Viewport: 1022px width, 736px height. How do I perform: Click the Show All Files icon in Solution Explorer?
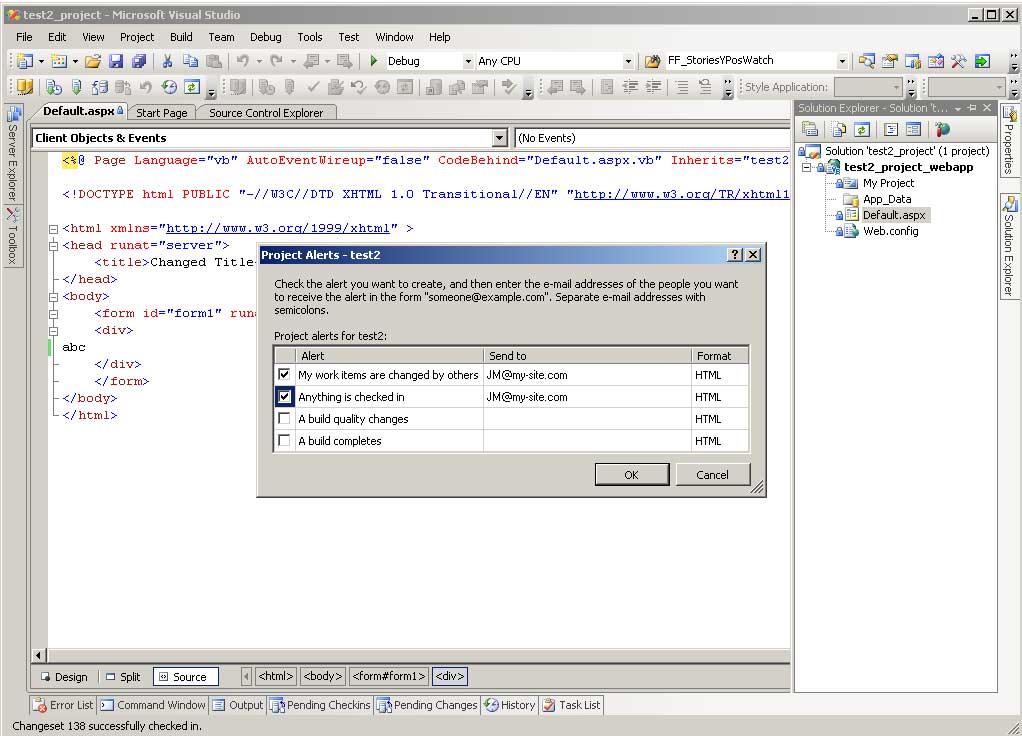point(839,129)
